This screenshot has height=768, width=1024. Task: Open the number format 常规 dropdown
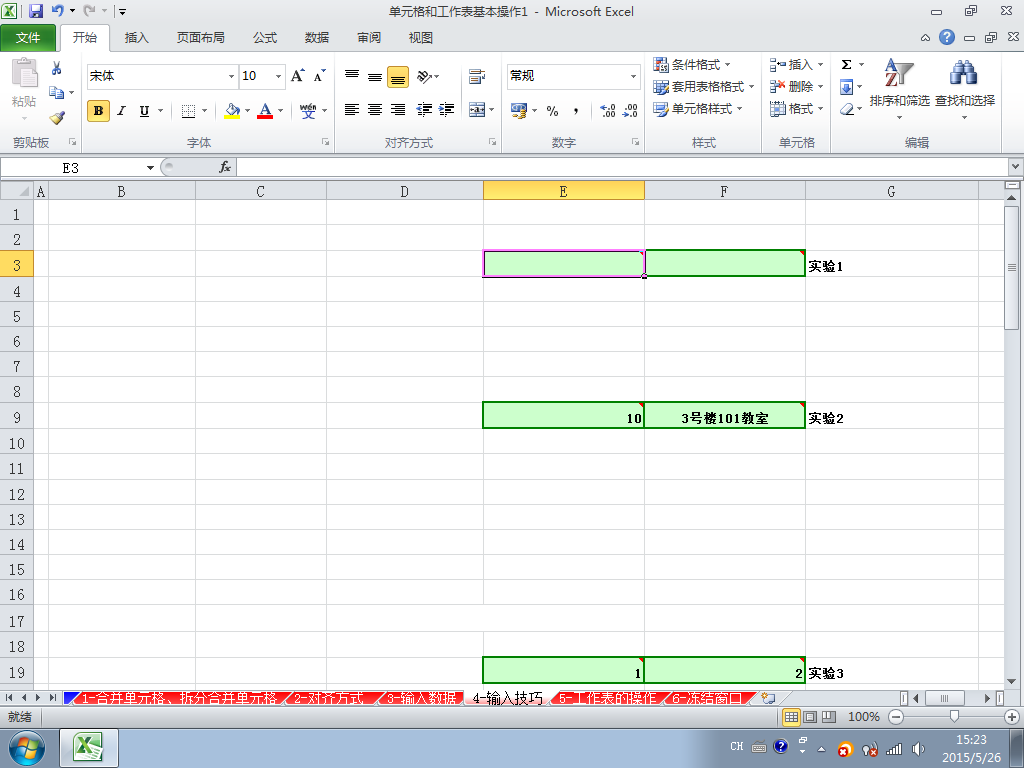[x=633, y=76]
